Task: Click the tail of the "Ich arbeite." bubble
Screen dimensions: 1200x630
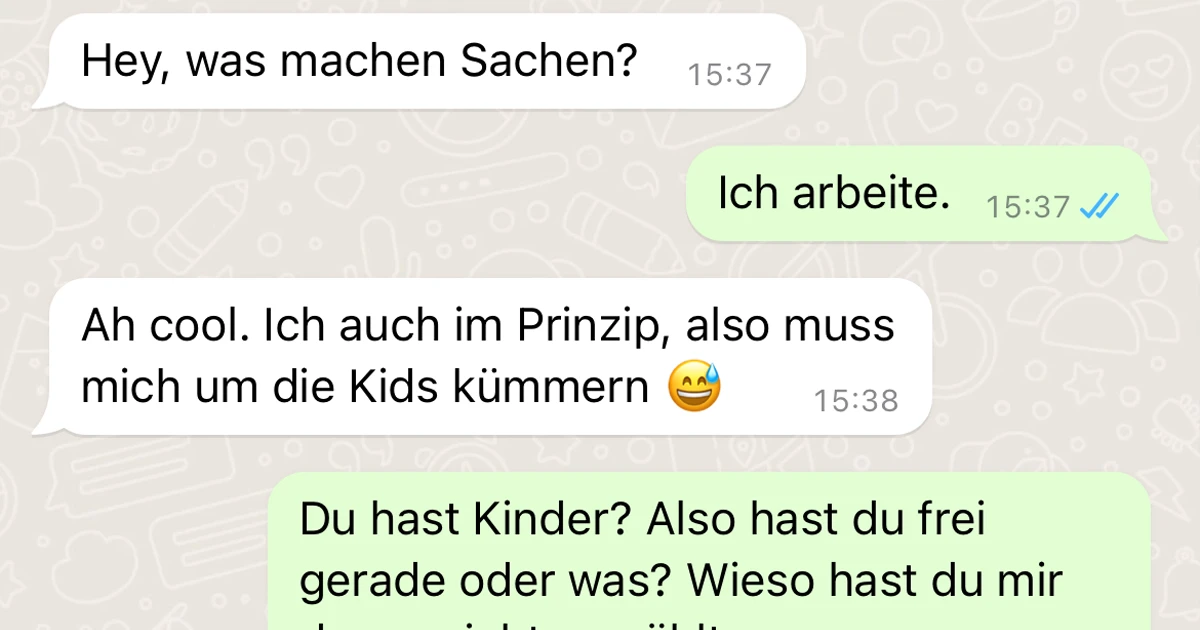Action: (x=1159, y=232)
